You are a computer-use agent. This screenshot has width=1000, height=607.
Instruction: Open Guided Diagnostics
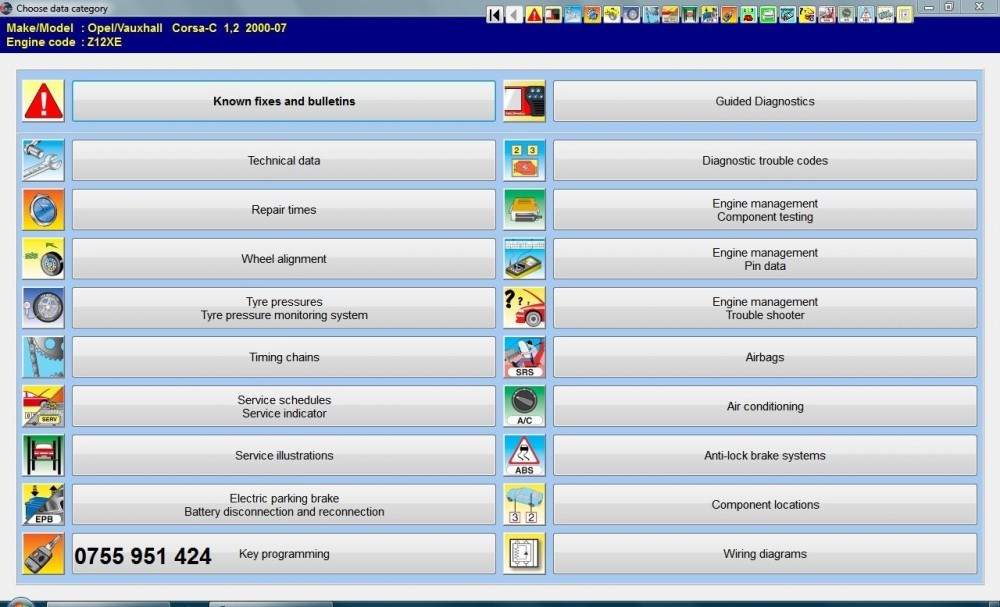point(765,101)
